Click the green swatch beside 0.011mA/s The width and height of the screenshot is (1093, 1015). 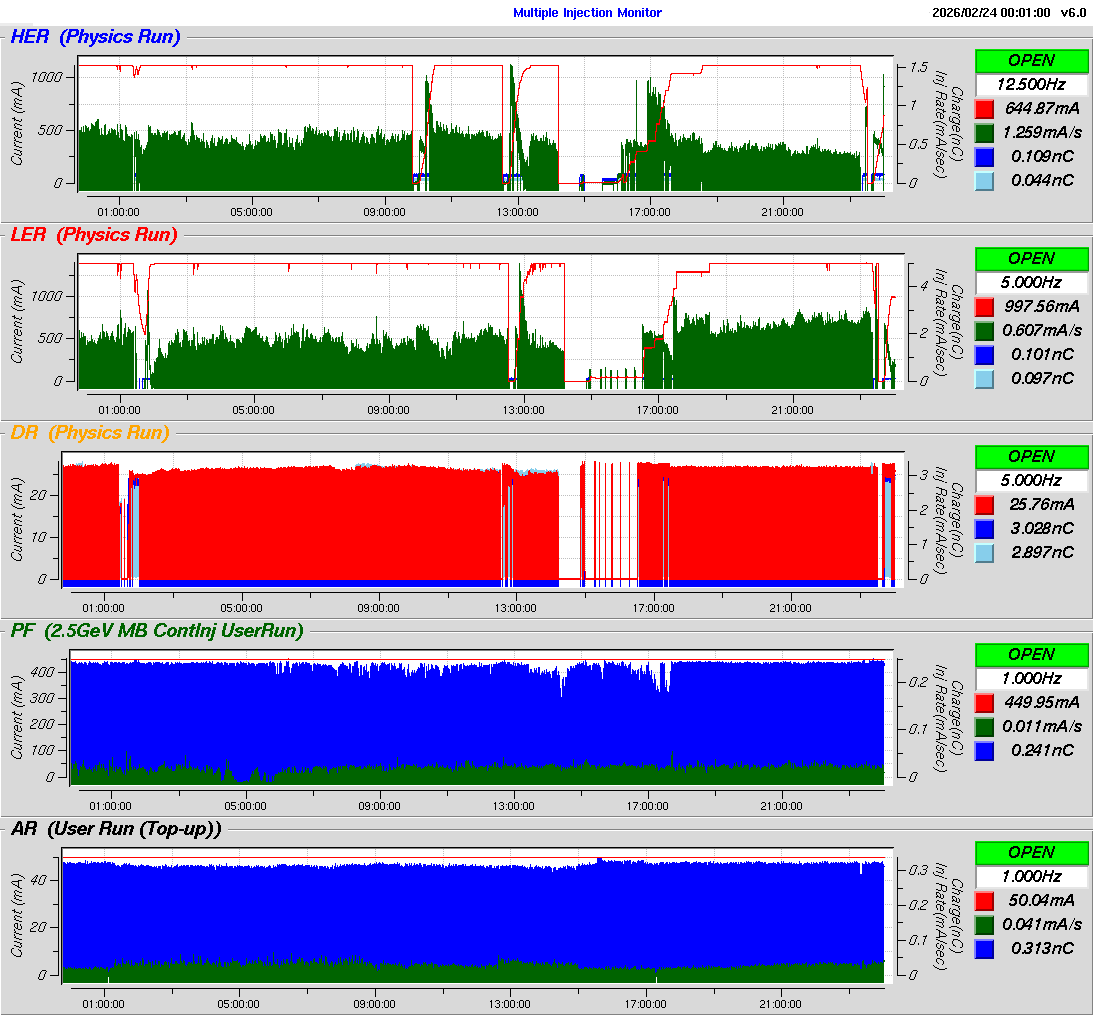tap(984, 726)
